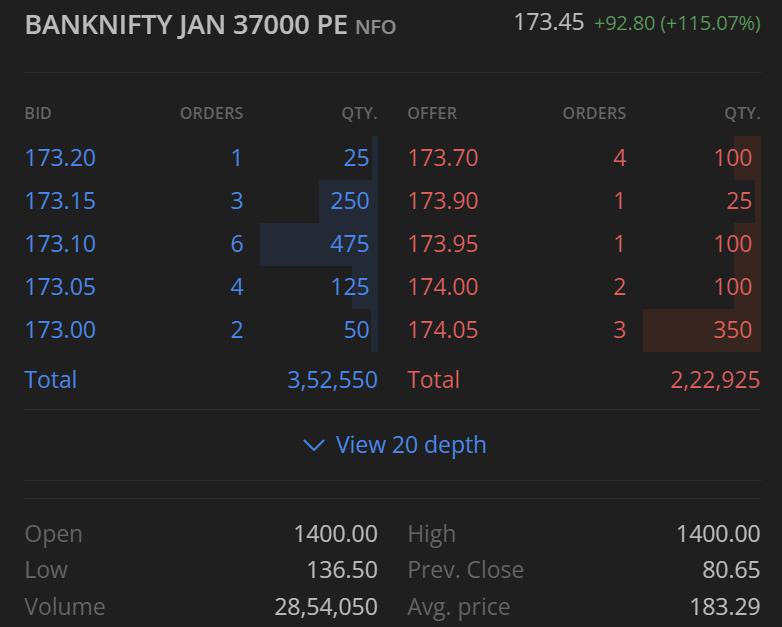Click the BID column header

38,113
